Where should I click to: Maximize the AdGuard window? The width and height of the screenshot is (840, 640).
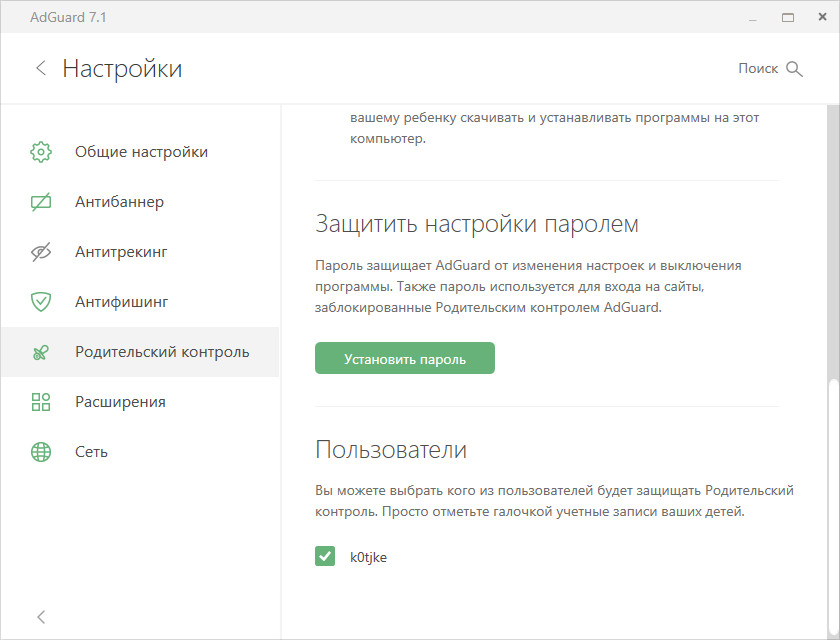click(788, 18)
